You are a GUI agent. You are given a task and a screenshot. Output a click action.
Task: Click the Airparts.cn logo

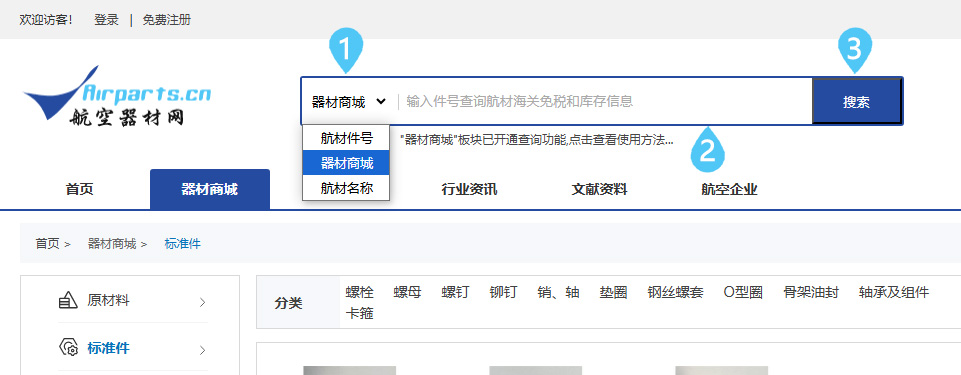point(116,96)
